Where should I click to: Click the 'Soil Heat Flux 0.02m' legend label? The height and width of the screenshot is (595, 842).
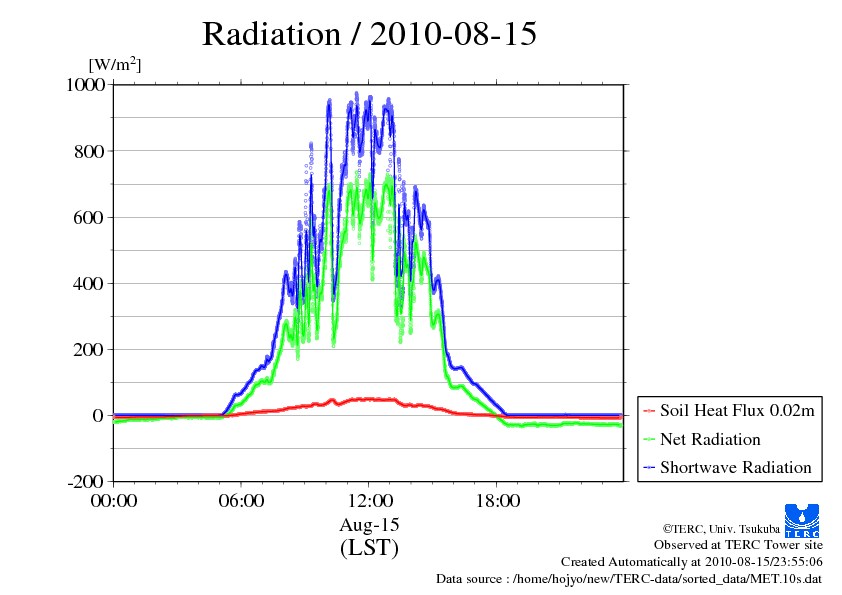[737, 411]
